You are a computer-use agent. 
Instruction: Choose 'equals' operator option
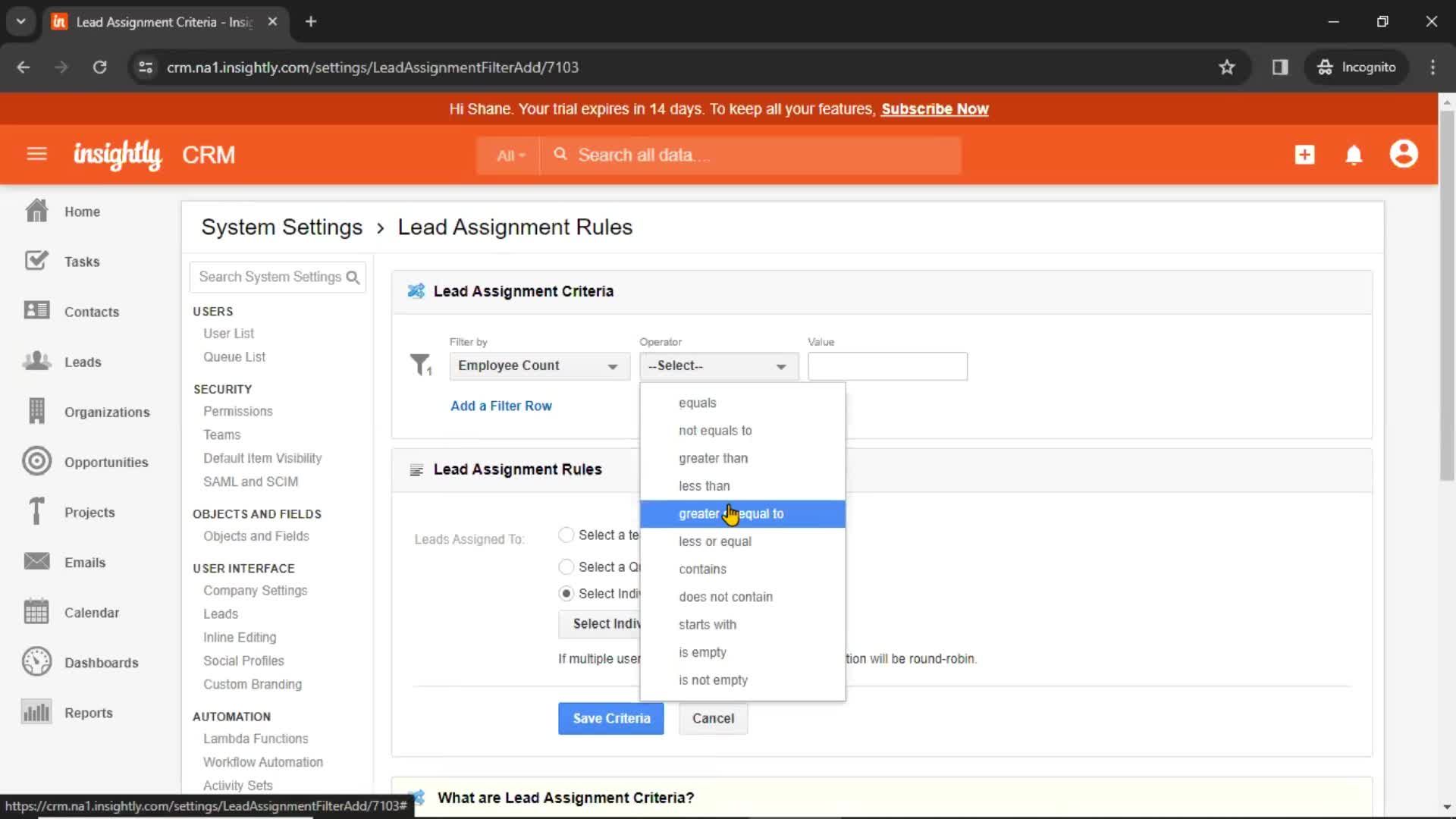[742, 403]
